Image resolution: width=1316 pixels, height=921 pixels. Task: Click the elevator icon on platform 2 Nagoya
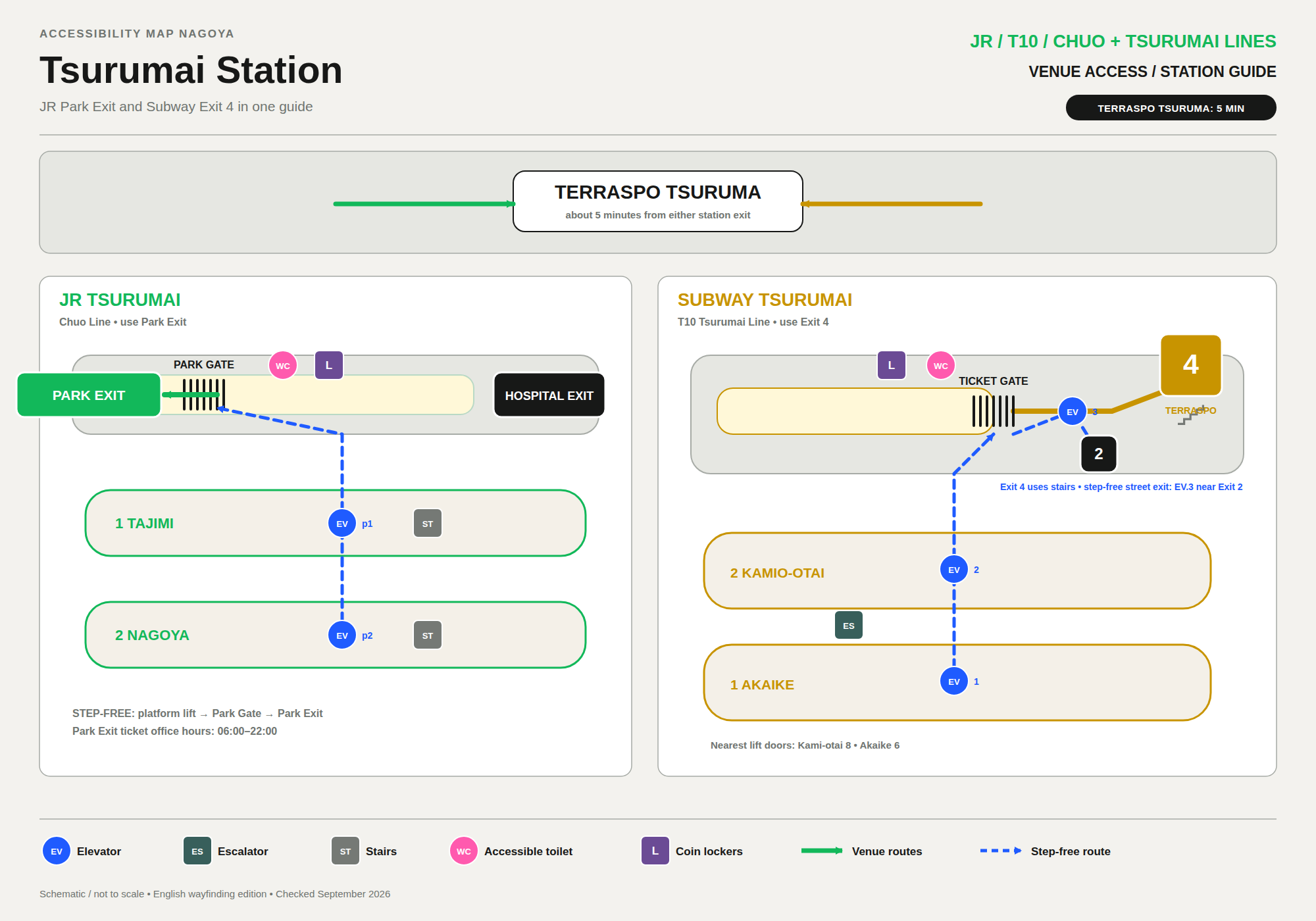click(x=342, y=635)
